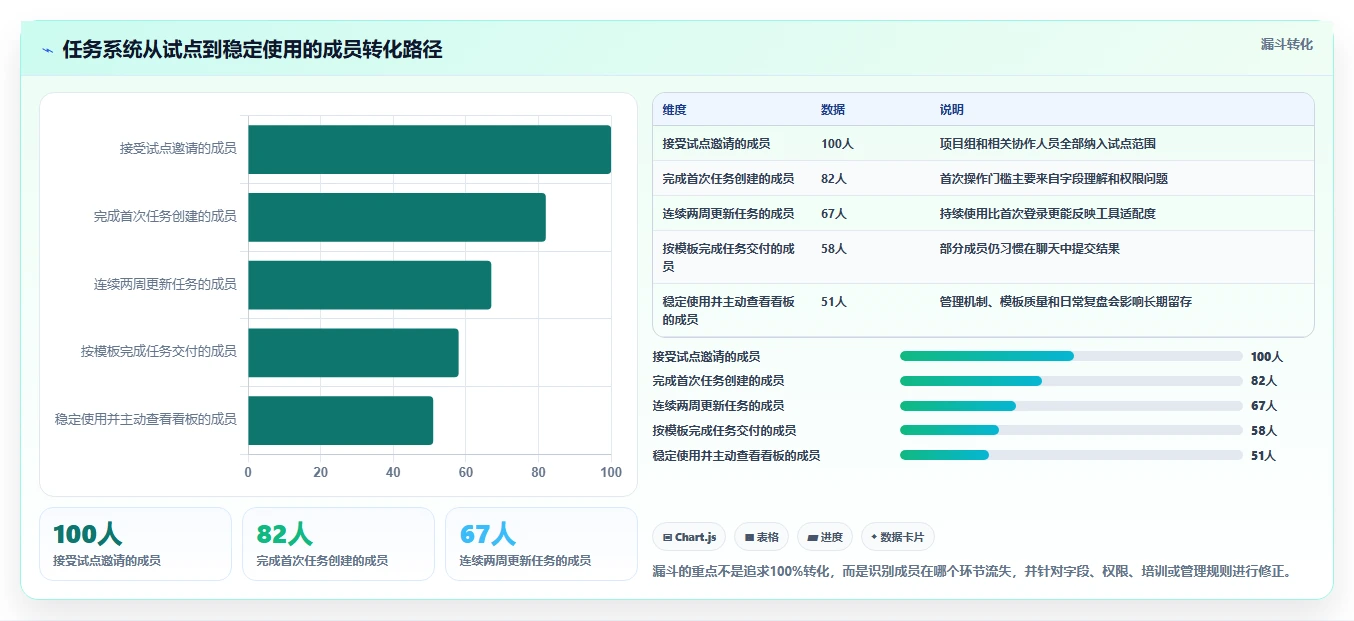1354x621 pixels.
Task: Click progress list label 按模板完成任务交付的成员
Action: 724,431
